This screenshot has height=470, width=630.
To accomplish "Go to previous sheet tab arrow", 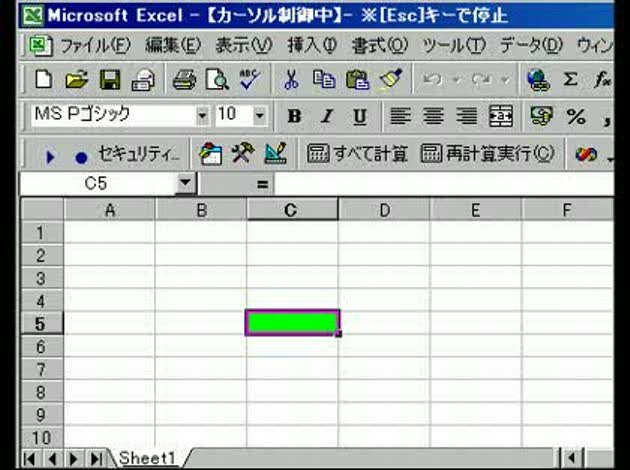I will (x=52, y=459).
